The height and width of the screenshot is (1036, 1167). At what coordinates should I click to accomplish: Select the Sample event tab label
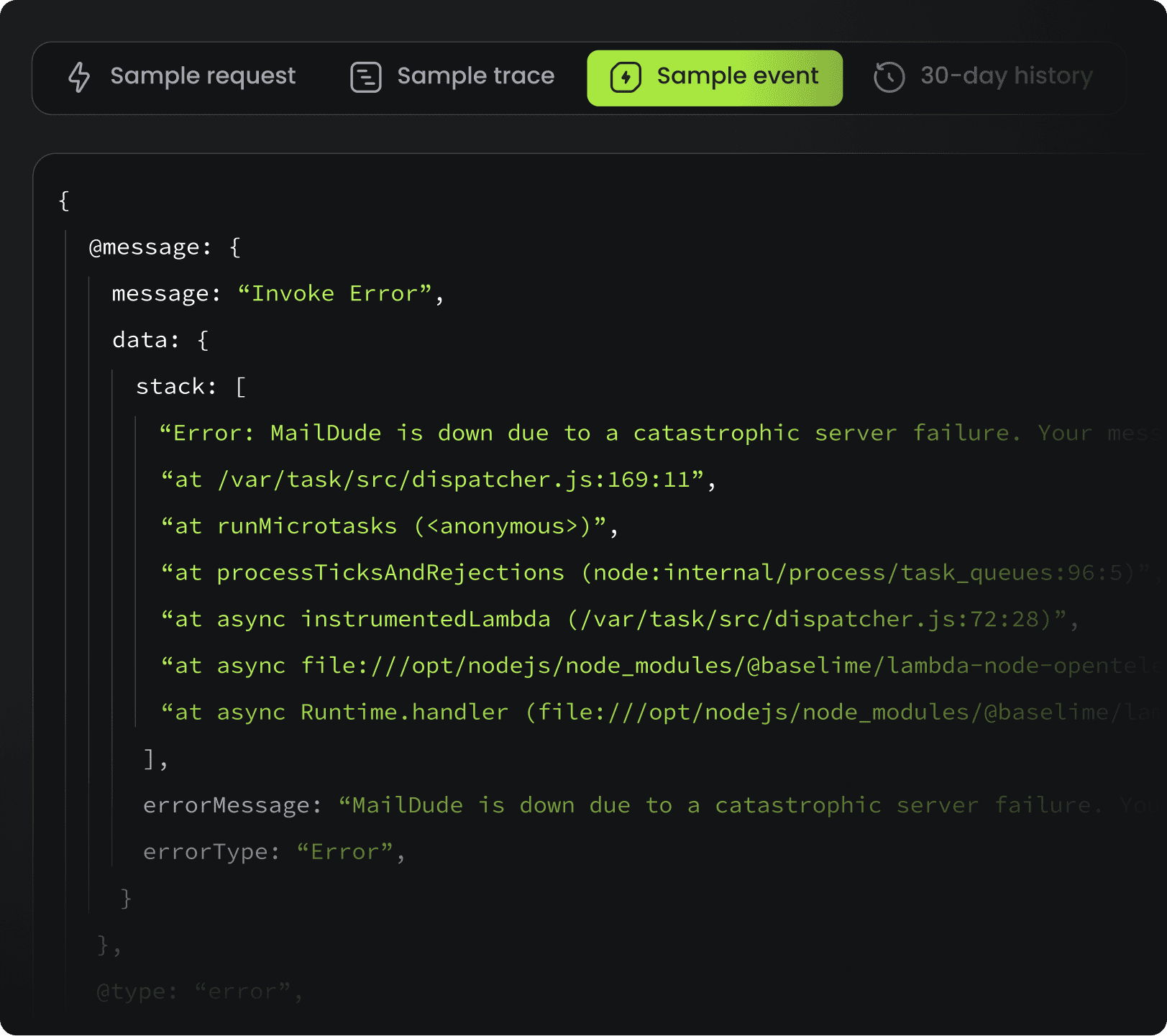click(x=737, y=76)
